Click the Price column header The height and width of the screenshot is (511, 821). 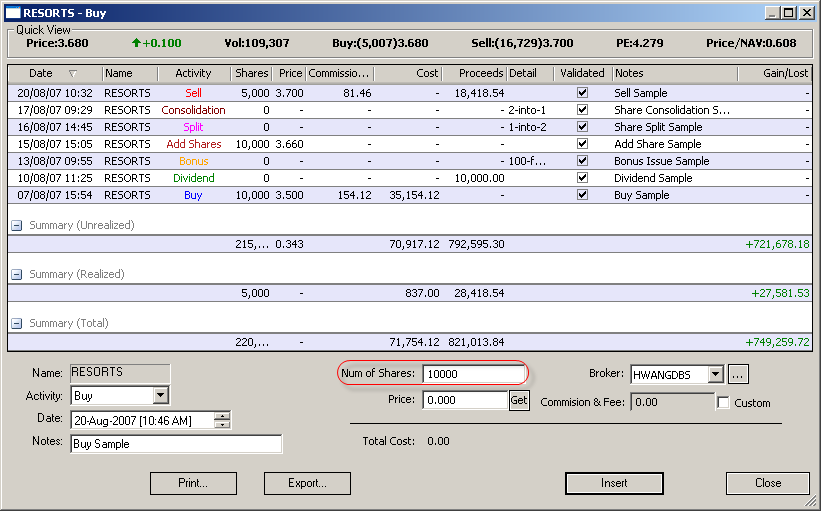289,73
